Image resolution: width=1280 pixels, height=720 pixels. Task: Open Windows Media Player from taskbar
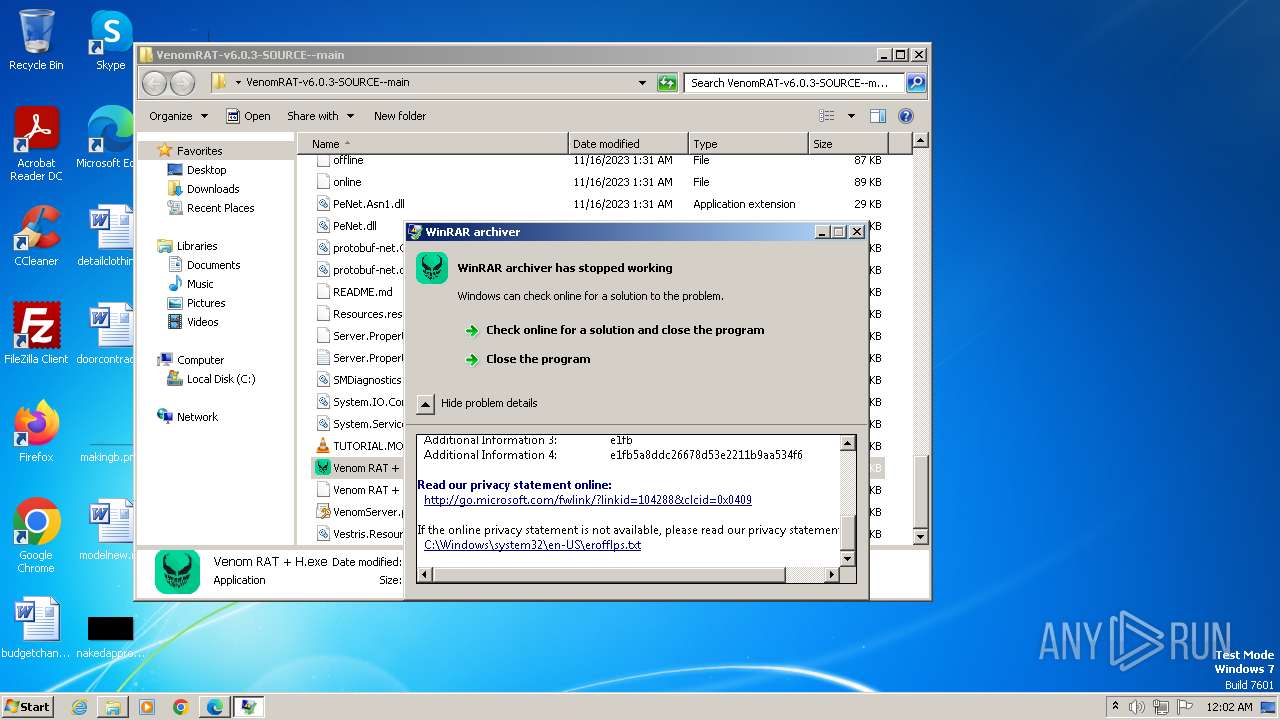point(147,707)
